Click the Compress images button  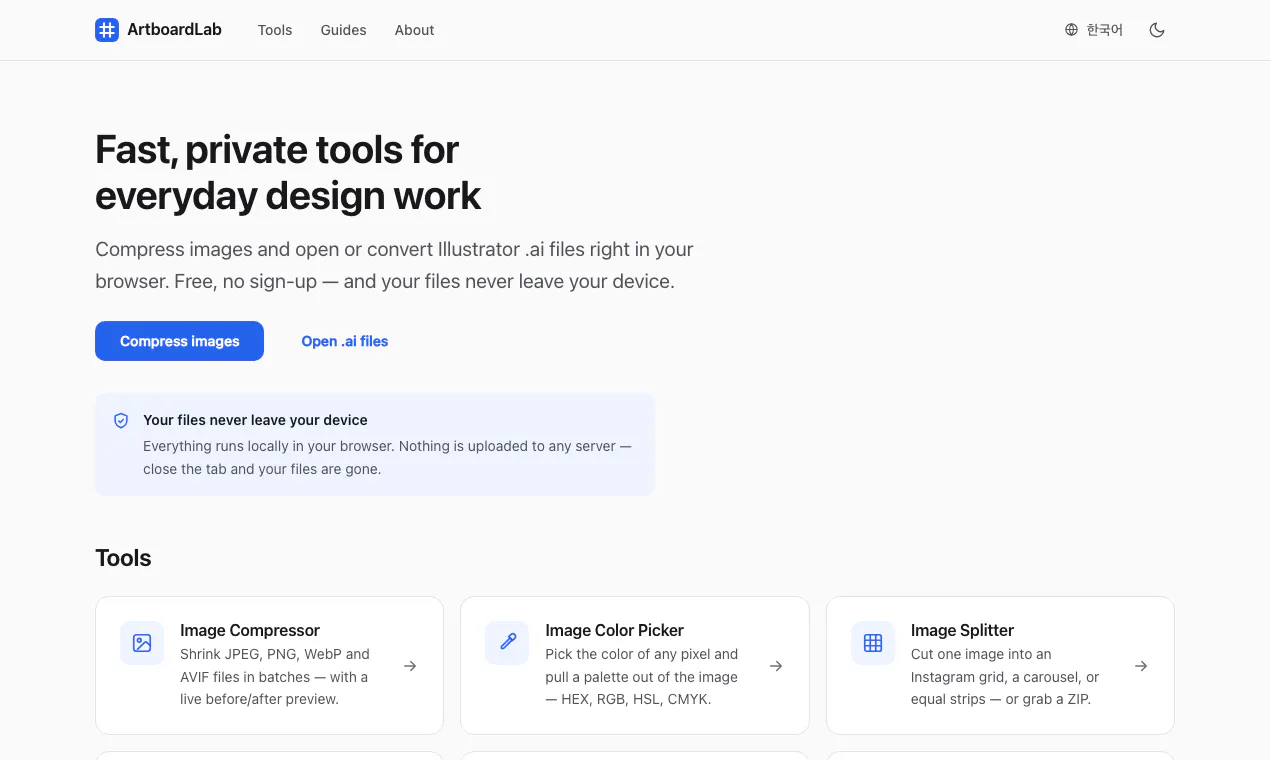coord(179,341)
